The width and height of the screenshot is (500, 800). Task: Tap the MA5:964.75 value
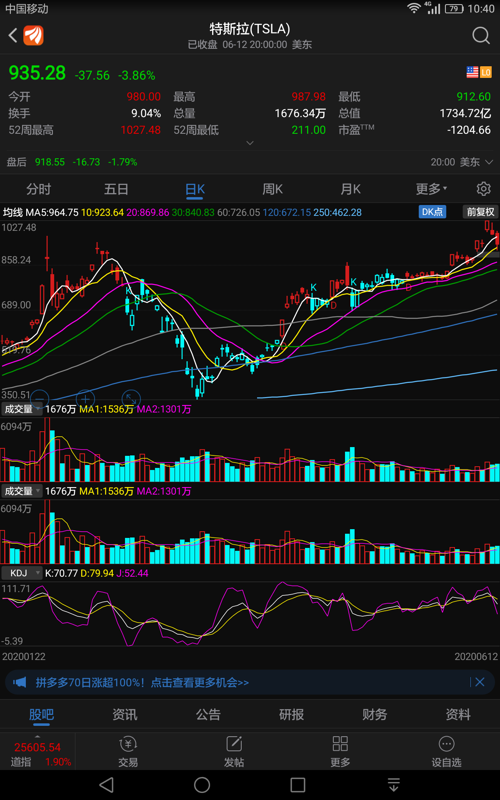click(52, 212)
